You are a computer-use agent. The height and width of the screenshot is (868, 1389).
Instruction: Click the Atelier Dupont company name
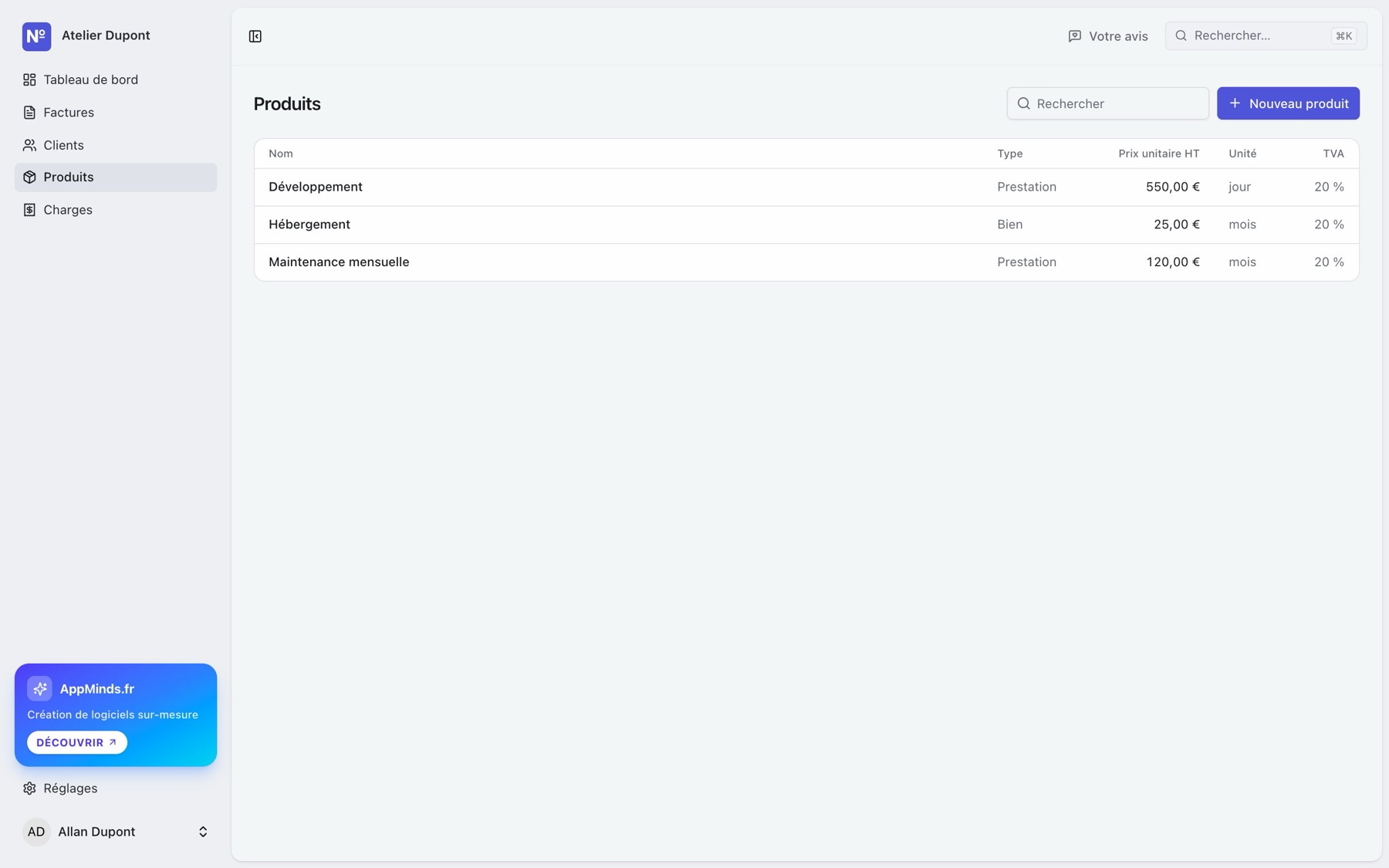[x=106, y=35]
